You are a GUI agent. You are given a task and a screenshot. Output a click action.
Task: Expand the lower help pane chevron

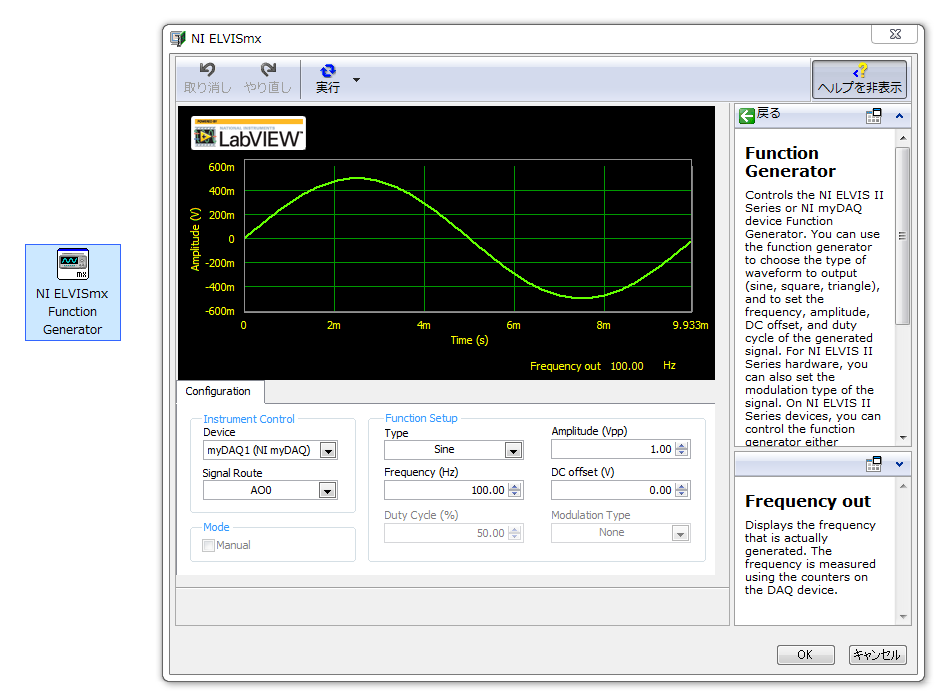899,464
